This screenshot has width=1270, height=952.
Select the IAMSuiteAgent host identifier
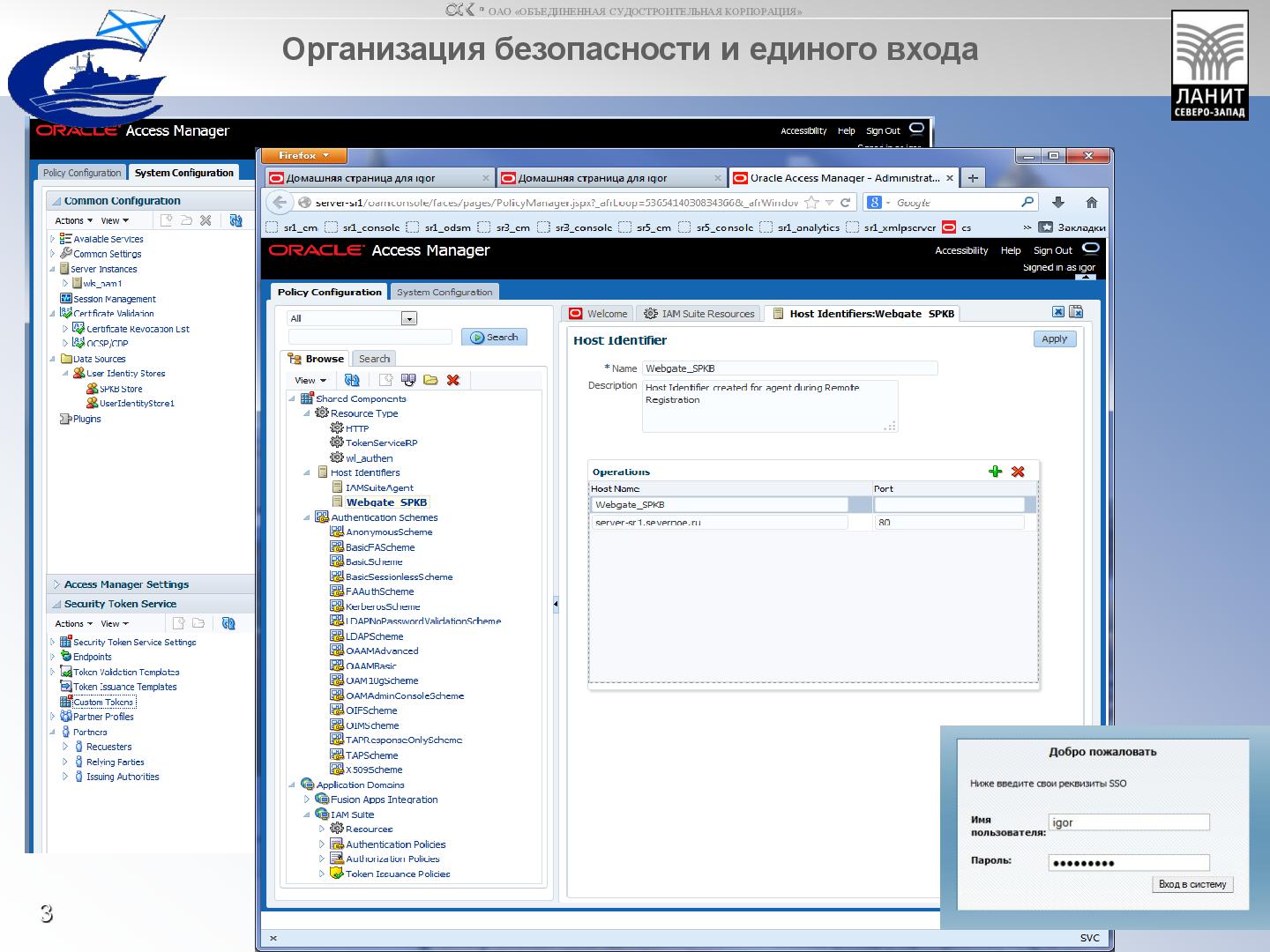pos(379,487)
